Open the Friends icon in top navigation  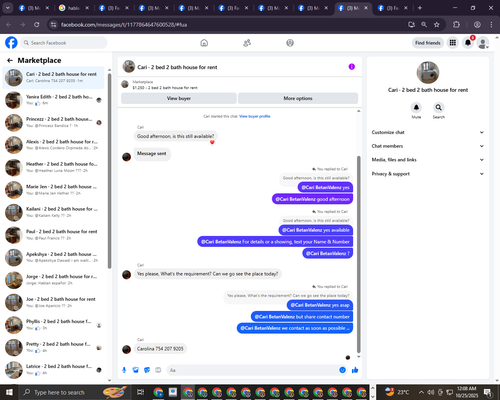[247, 43]
